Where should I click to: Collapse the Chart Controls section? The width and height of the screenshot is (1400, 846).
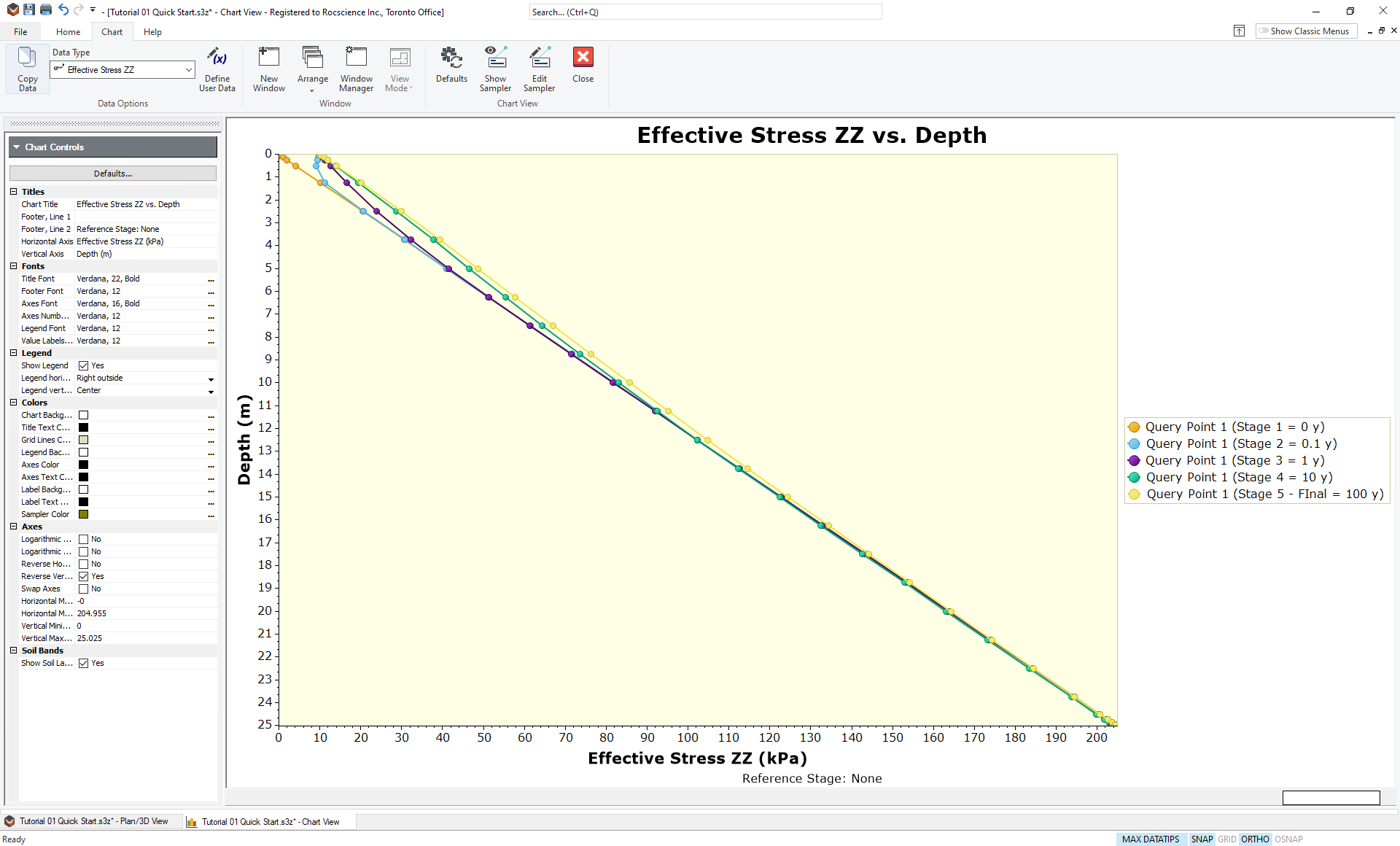pyautogui.click(x=16, y=147)
